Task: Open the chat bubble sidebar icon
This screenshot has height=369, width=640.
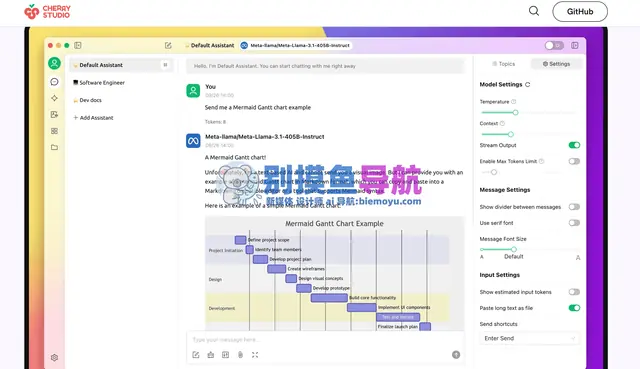Action: (x=54, y=82)
